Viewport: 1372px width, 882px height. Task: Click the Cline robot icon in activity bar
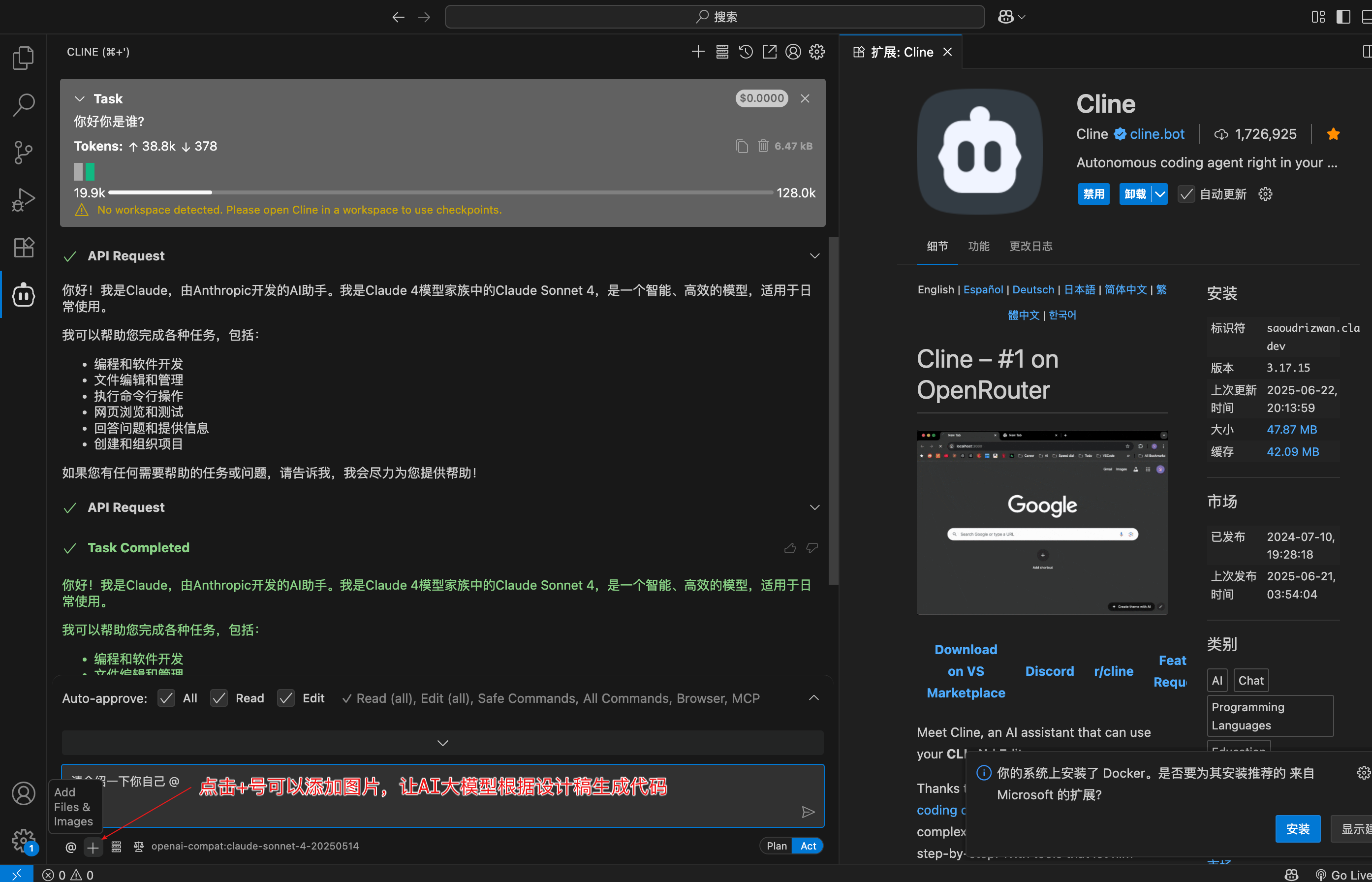24,295
